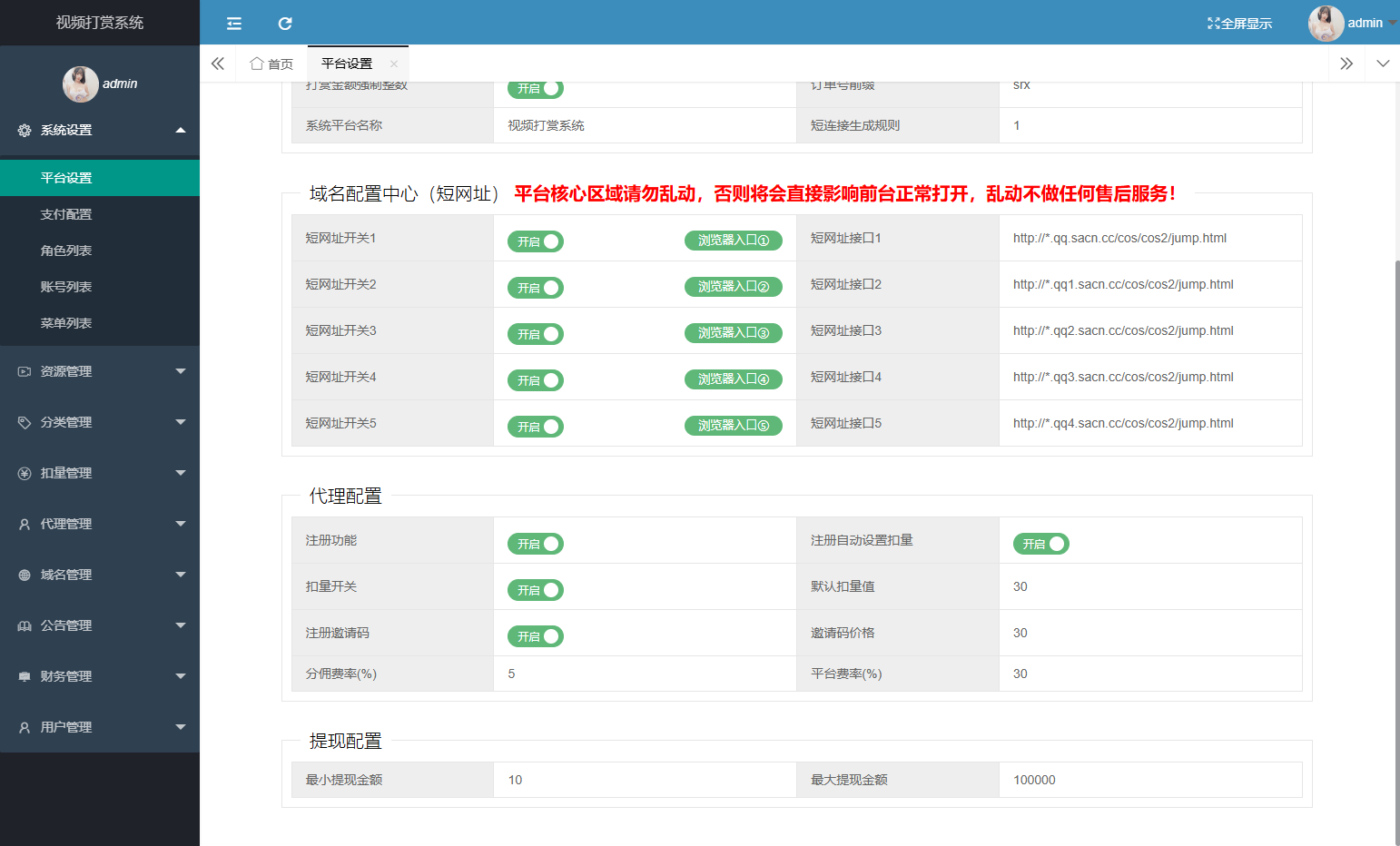This screenshot has height=846, width=1400.
Task: Toggle the 短网址开关1 switch
Action: click(x=536, y=241)
